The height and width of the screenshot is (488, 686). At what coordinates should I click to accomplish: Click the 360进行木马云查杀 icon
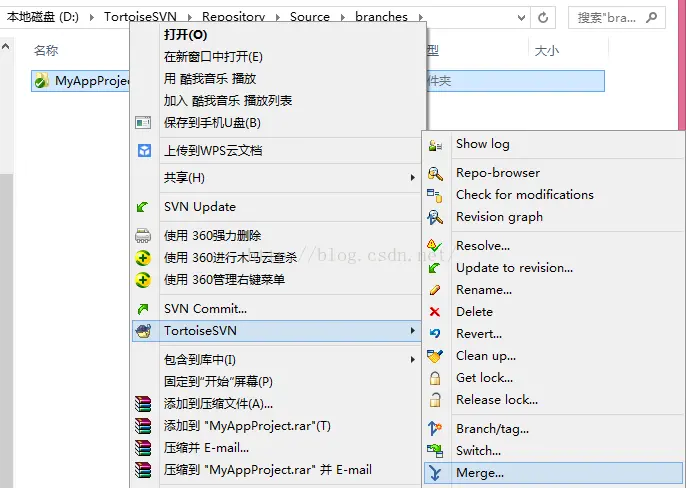point(143,258)
